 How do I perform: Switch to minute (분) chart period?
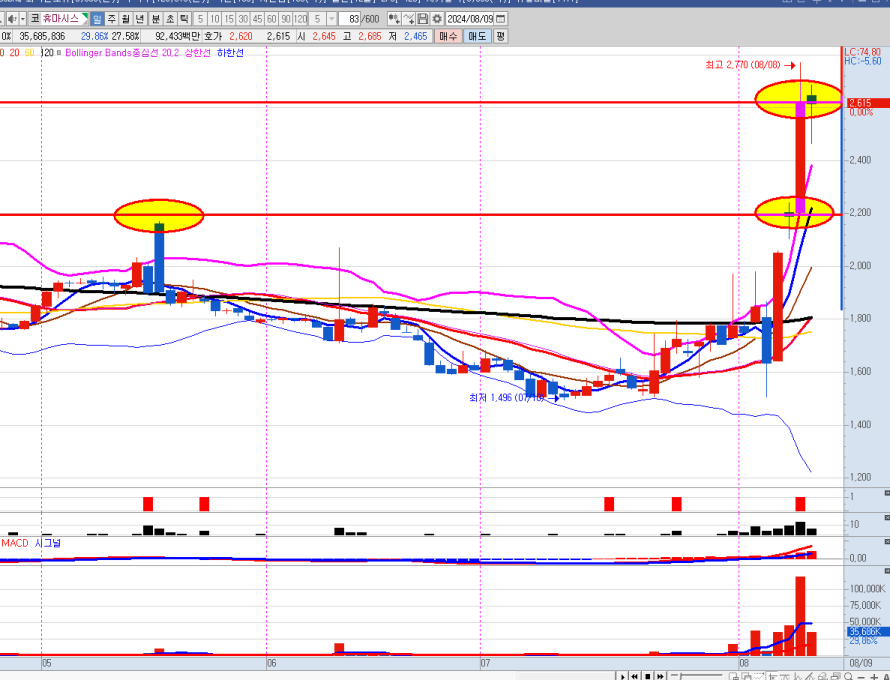point(156,19)
